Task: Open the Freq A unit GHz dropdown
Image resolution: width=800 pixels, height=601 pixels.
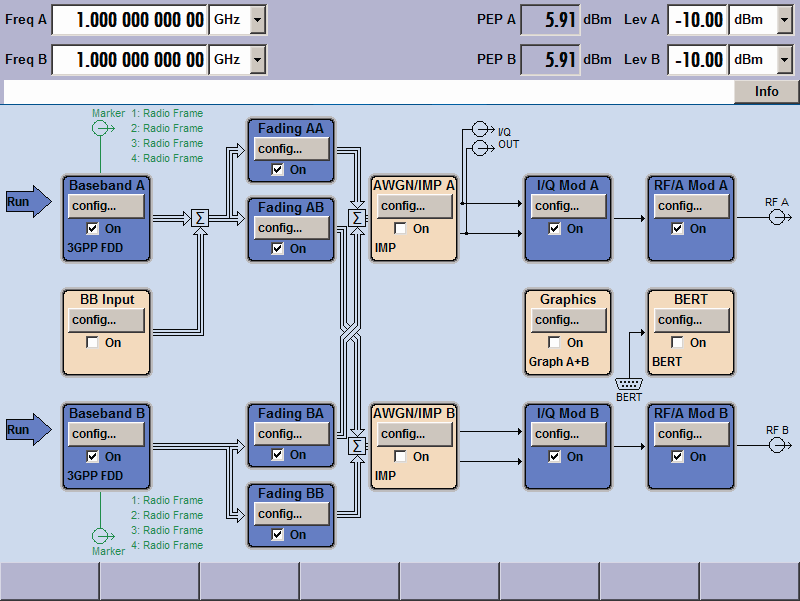Action: click(258, 19)
